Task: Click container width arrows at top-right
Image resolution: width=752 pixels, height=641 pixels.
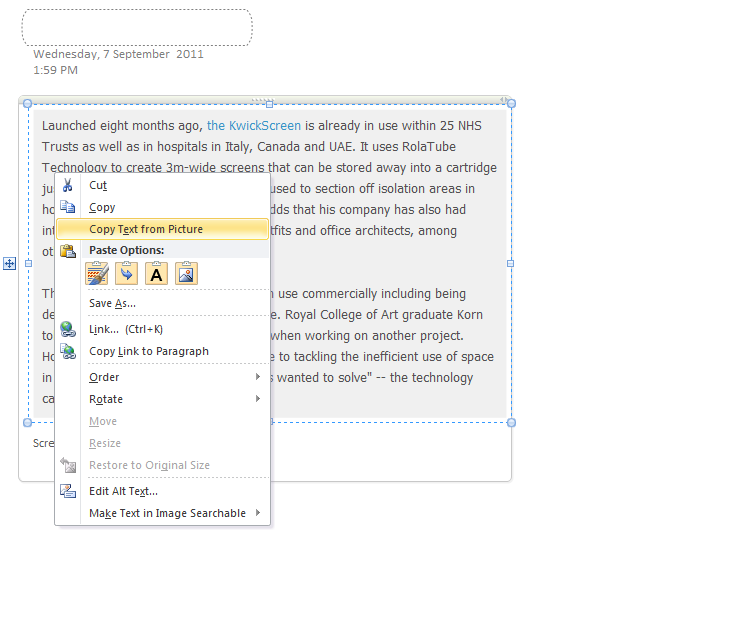Action: (x=504, y=100)
